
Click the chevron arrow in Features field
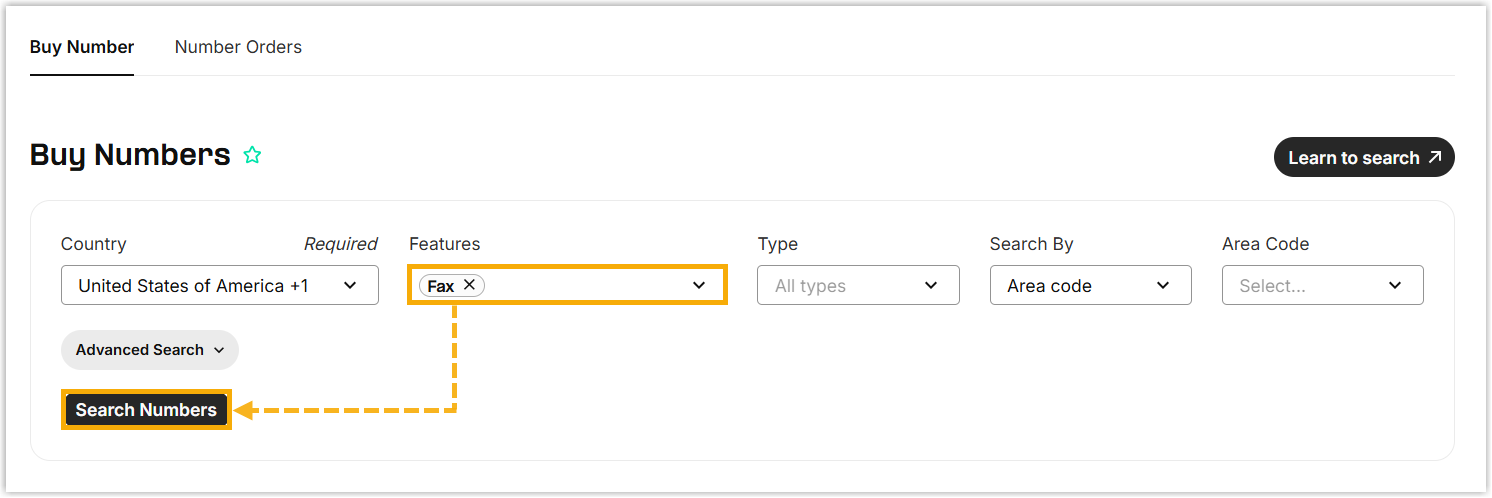pyautogui.click(x=699, y=285)
